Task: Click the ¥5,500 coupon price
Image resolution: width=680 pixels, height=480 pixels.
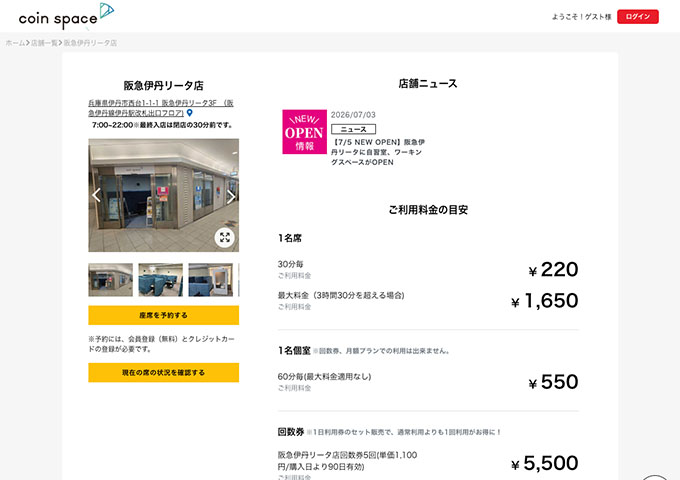Action: (x=544, y=464)
